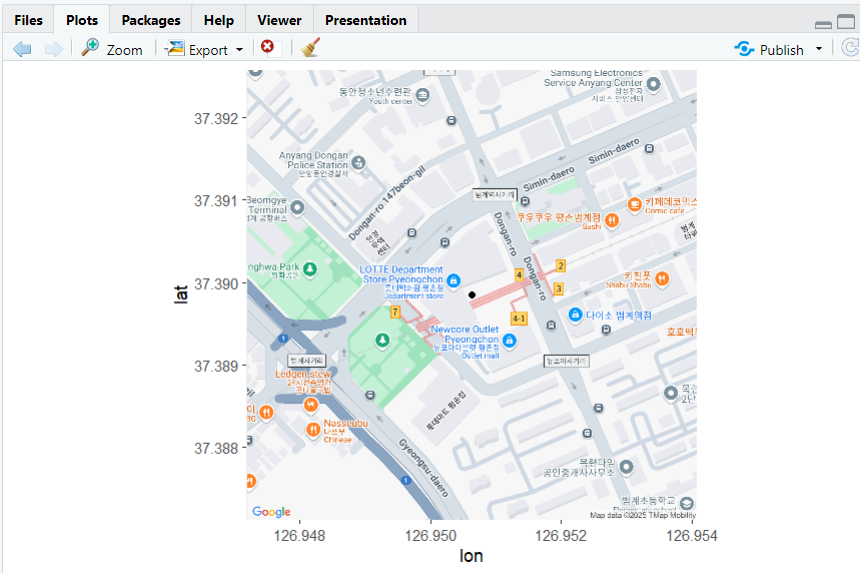Clear all plots with broom icon
860x573 pixels.
310,48
